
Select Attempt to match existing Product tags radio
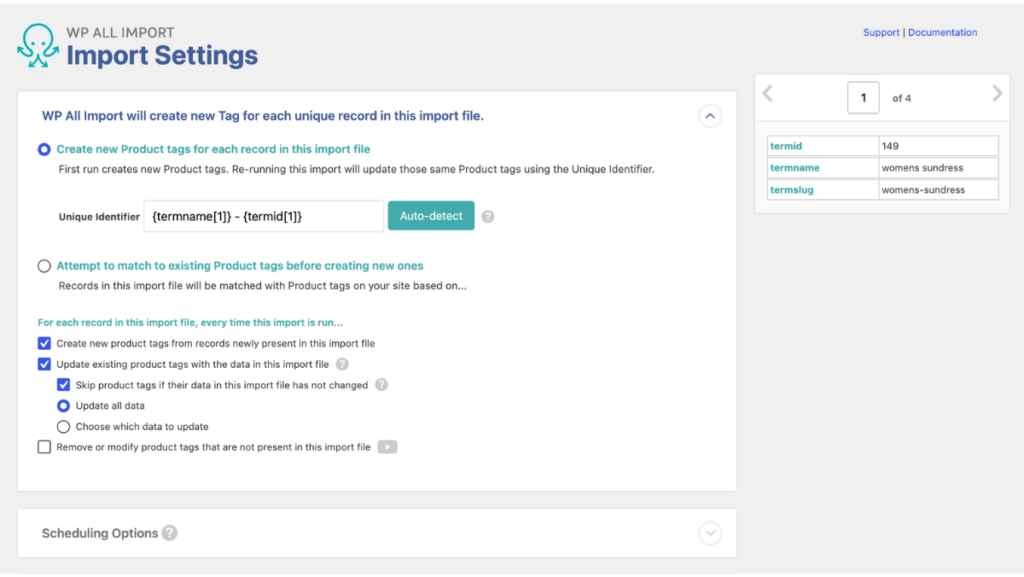click(44, 266)
